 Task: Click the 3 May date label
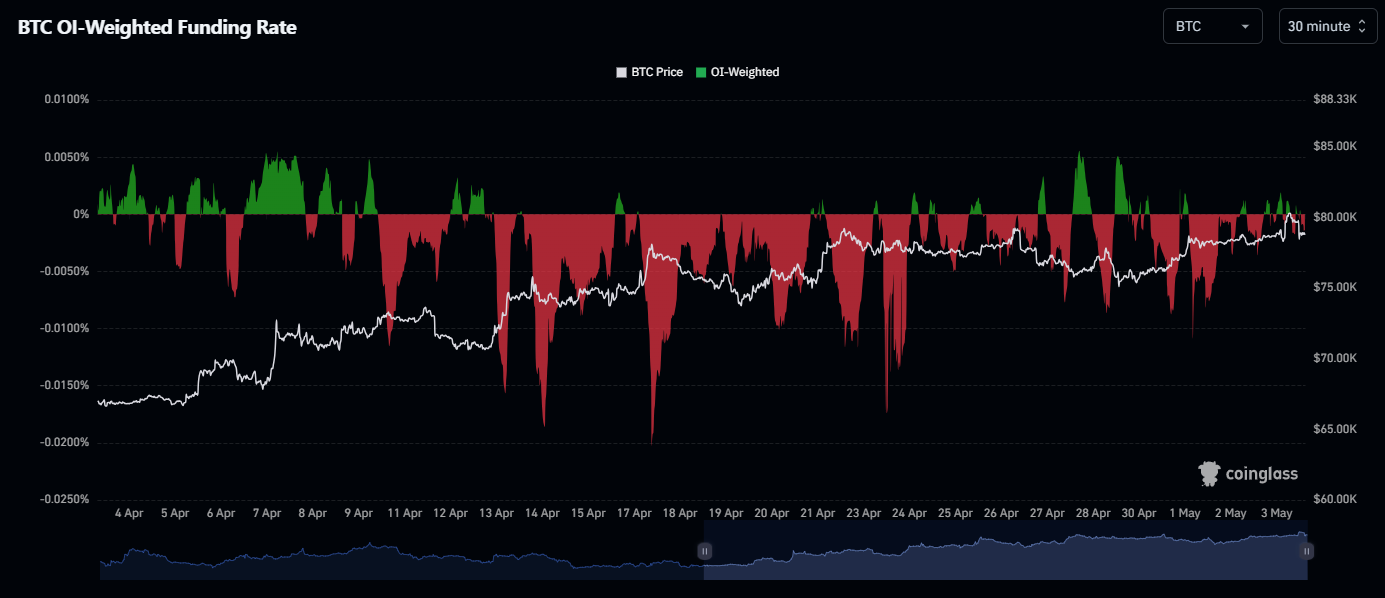point(1276,513)
